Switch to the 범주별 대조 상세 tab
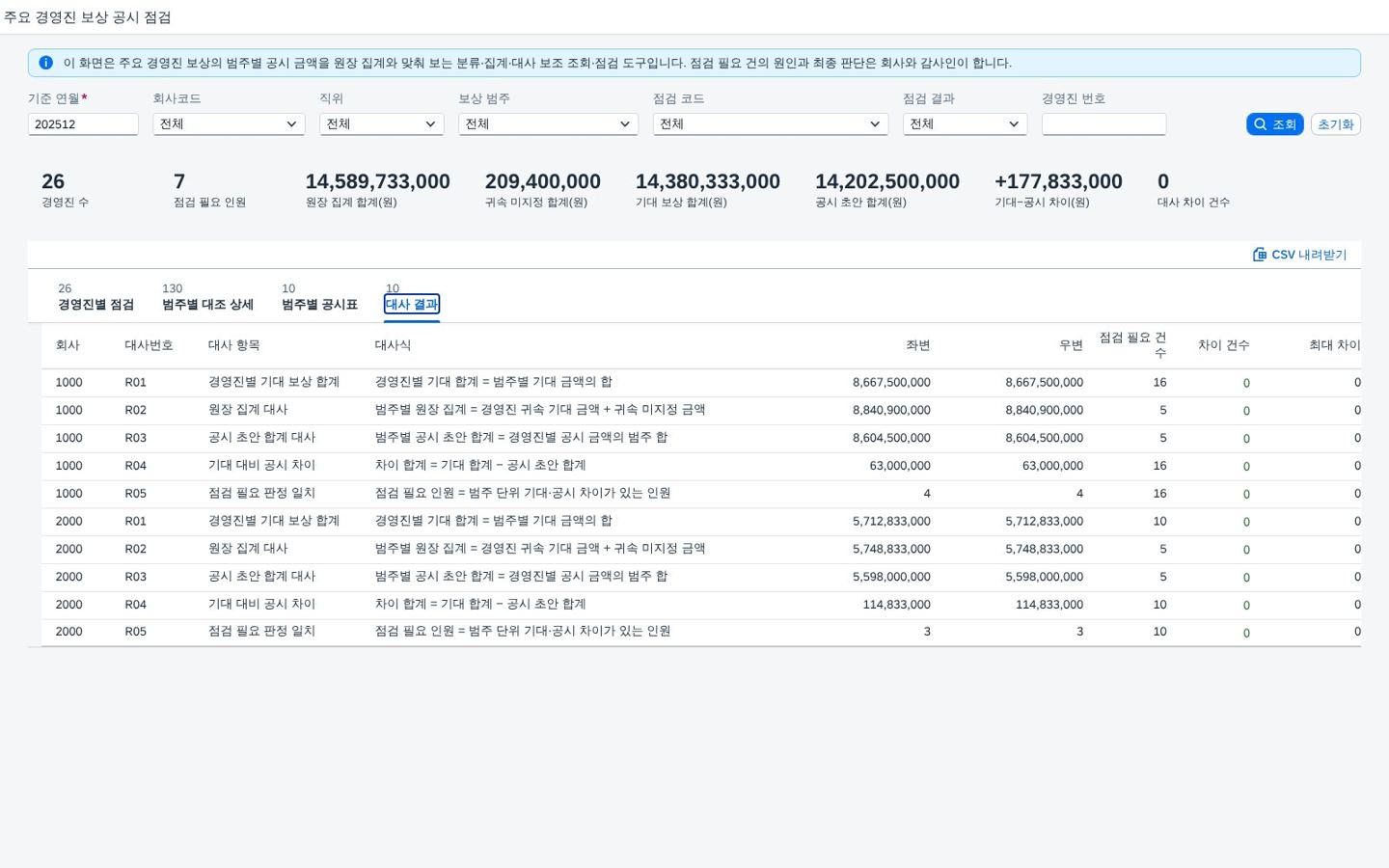The height and width of the screenshot is (868, 1389). [x=207, y=297]
